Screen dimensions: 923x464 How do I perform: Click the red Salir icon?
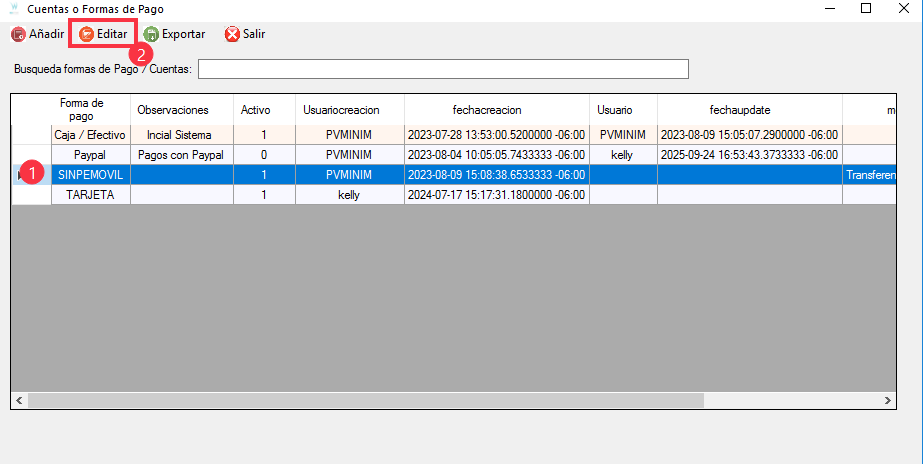pyautogui.click(x=232, y=34)
